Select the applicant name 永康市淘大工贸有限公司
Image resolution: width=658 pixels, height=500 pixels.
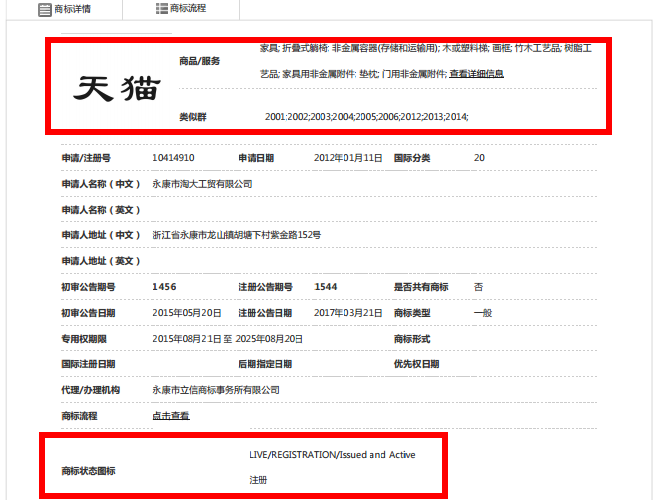point(202,184)
